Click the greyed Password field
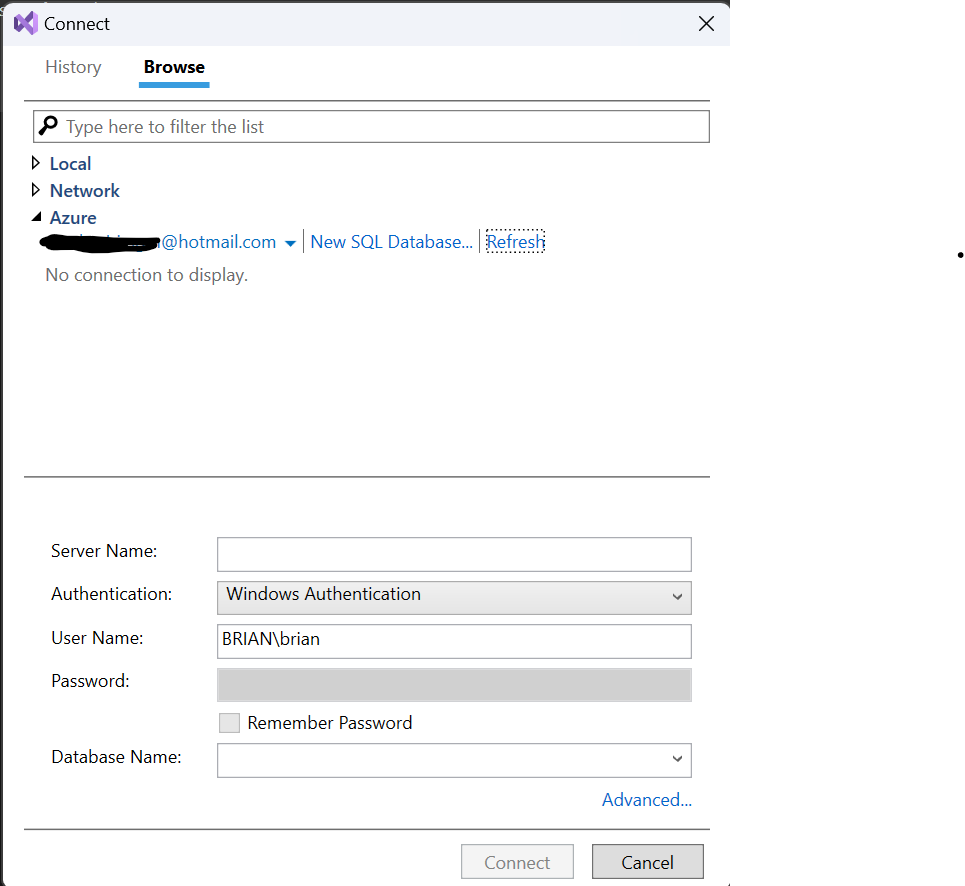The height and width of the screenshot is (886, 965). (x=454, y=685)
